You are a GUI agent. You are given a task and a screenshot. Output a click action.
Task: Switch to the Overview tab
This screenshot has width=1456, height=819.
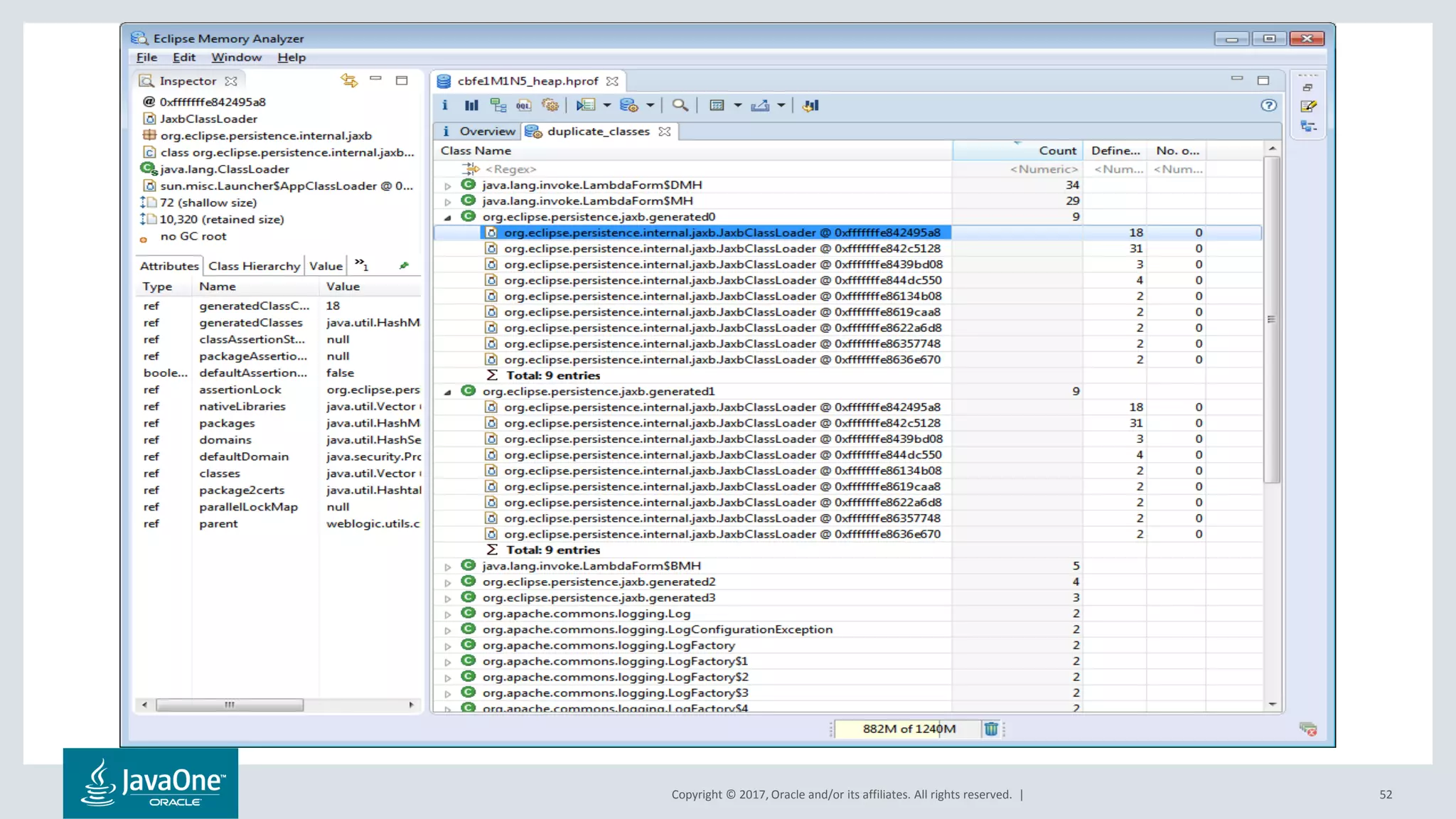pos(478,131)
